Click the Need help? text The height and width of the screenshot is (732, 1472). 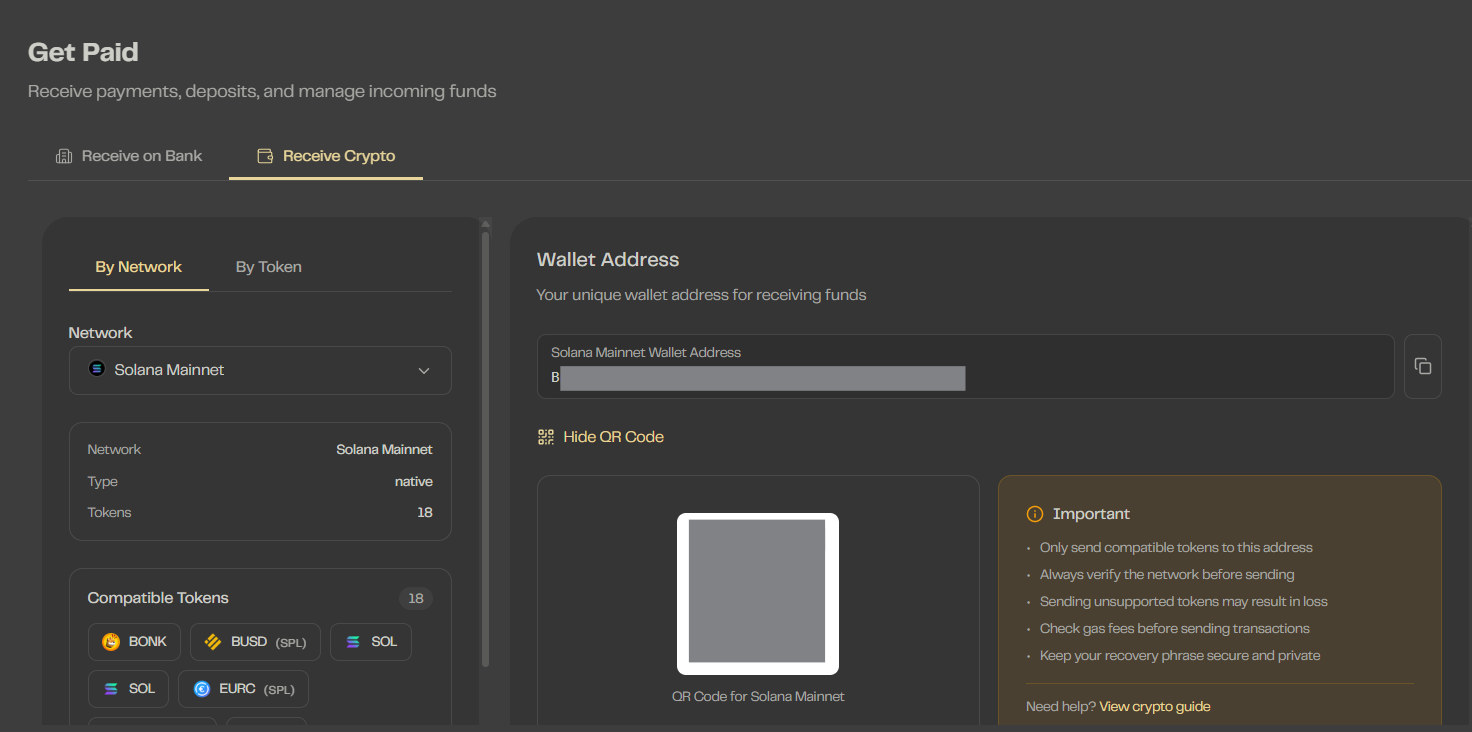pos(1061,707)
